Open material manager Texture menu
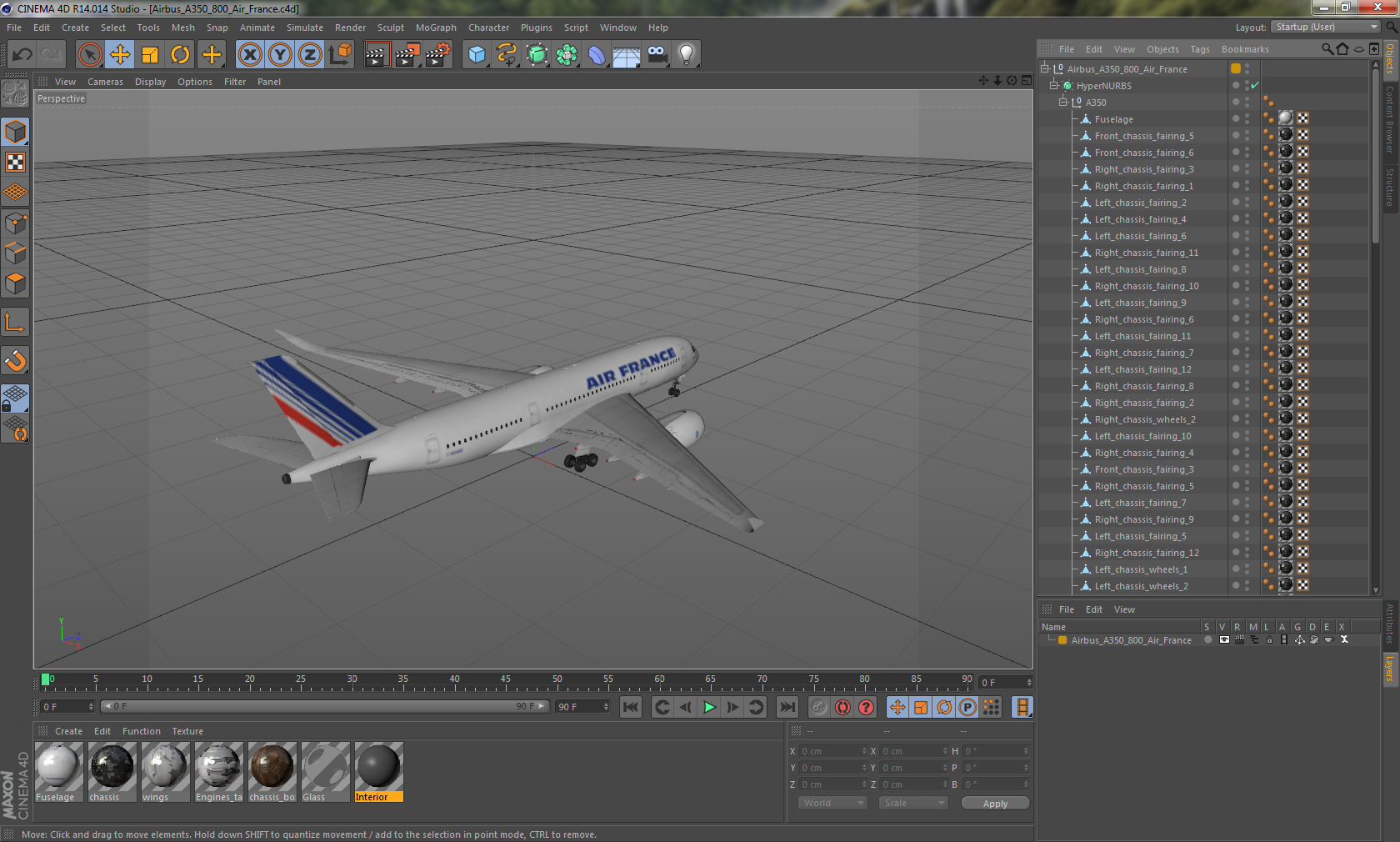 point(187,731)
